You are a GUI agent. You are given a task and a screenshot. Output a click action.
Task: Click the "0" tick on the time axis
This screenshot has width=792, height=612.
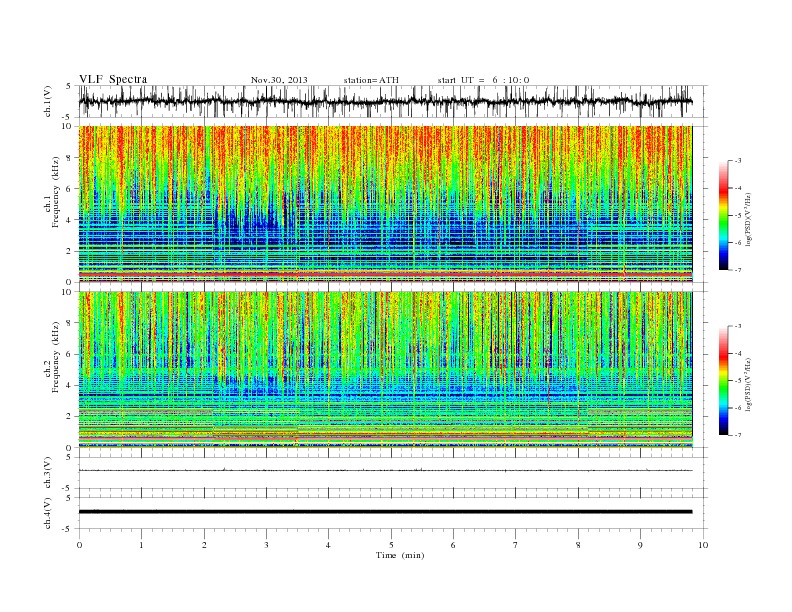79,545
